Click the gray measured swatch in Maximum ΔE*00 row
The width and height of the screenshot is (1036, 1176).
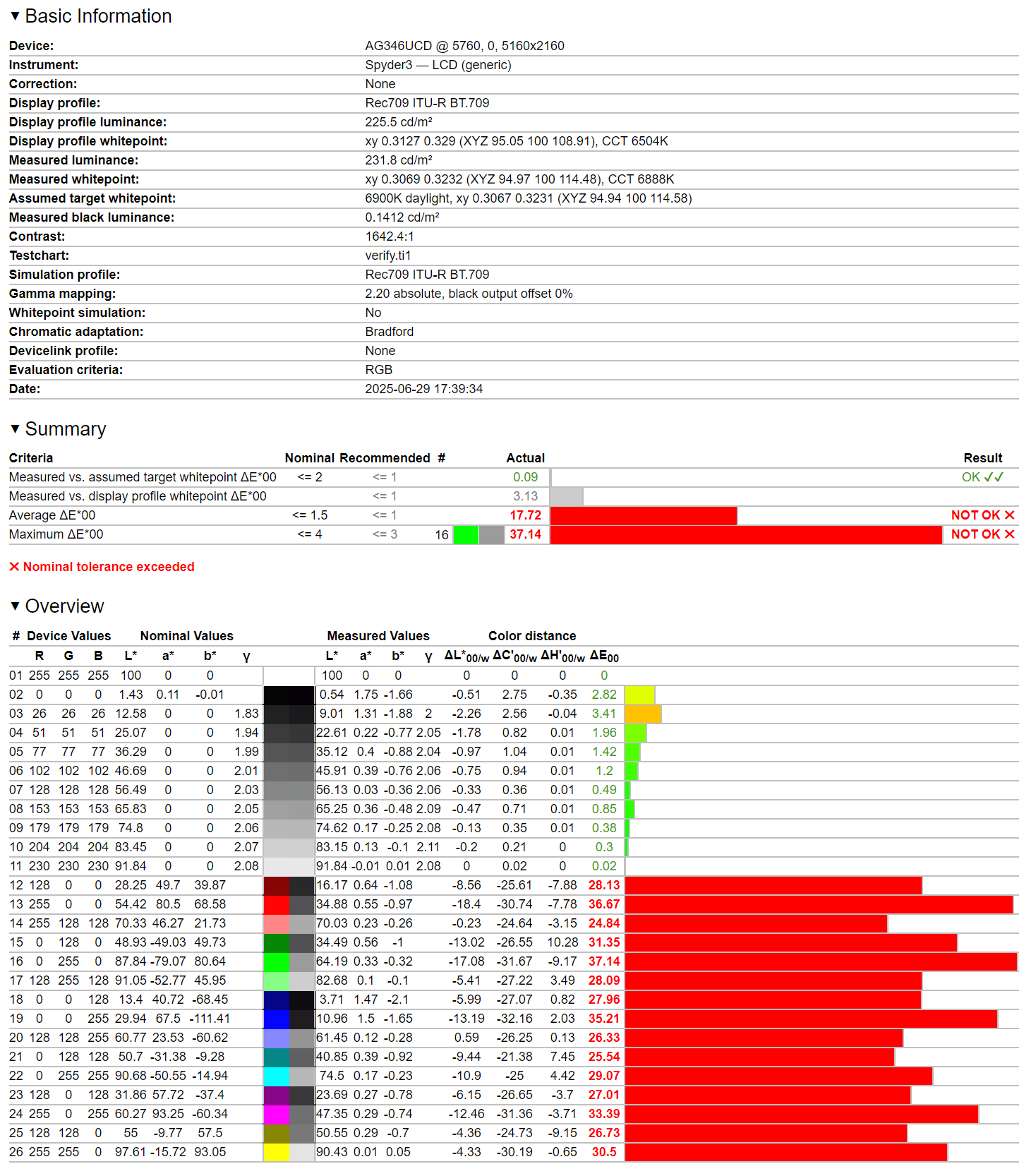(x=491, y=535)
